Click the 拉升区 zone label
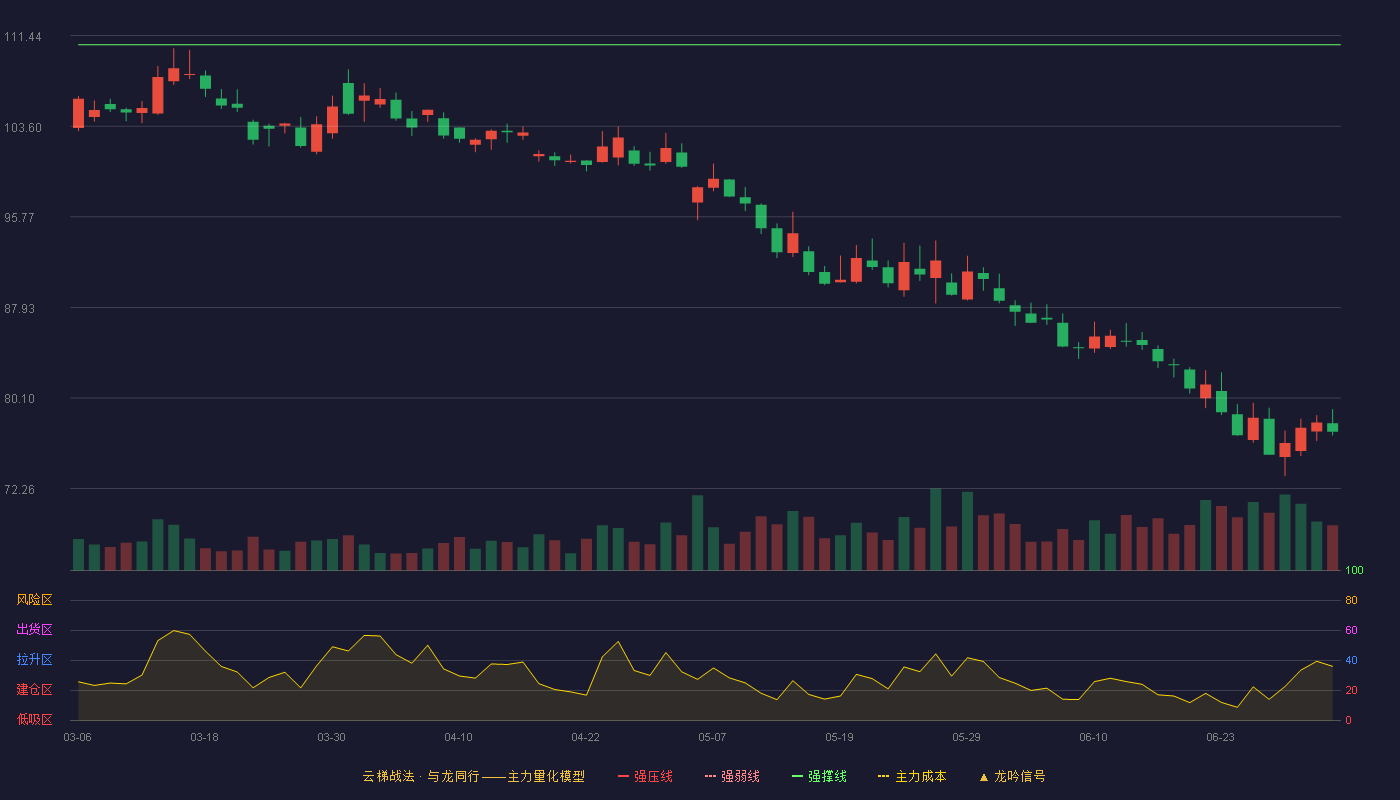This screenshot has width=1400, height=800. tap(34, 660)
